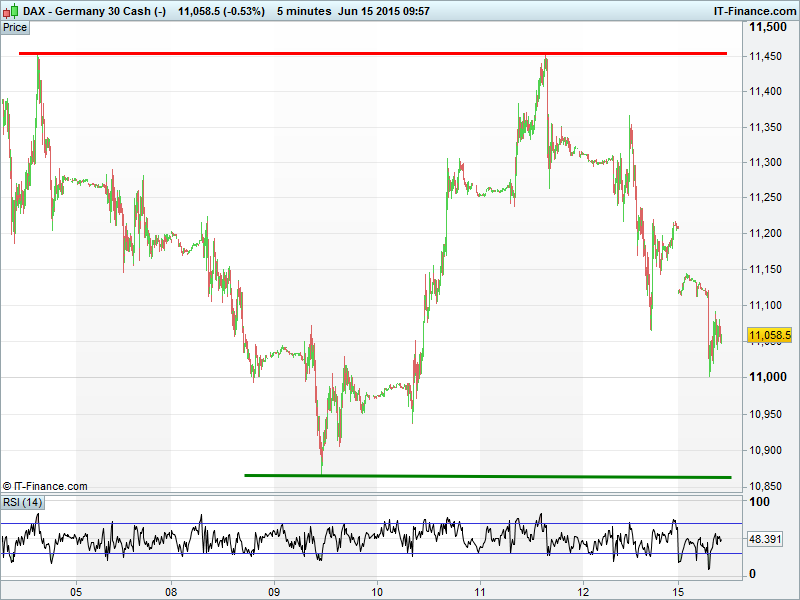This screenshot has height=600, width=800.
Task: Click date marker 09 on time axis
Action: coord(274,590)
